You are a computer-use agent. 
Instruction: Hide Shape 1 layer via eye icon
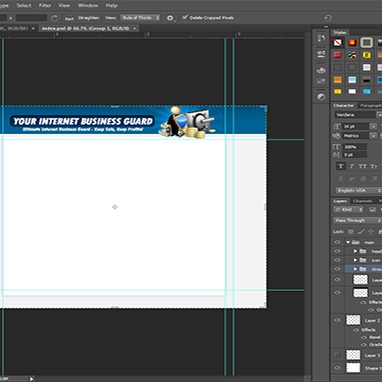[337, 368]
